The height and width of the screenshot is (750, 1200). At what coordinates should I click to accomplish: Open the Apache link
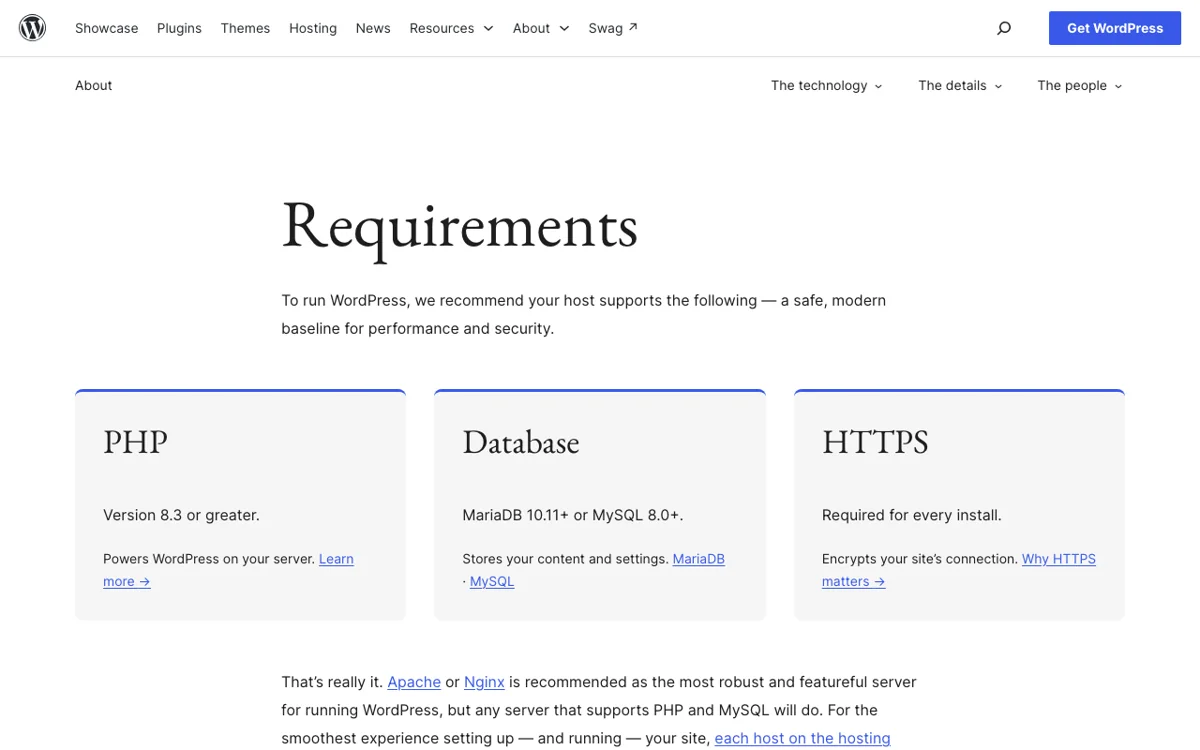(x=414, y=682)
